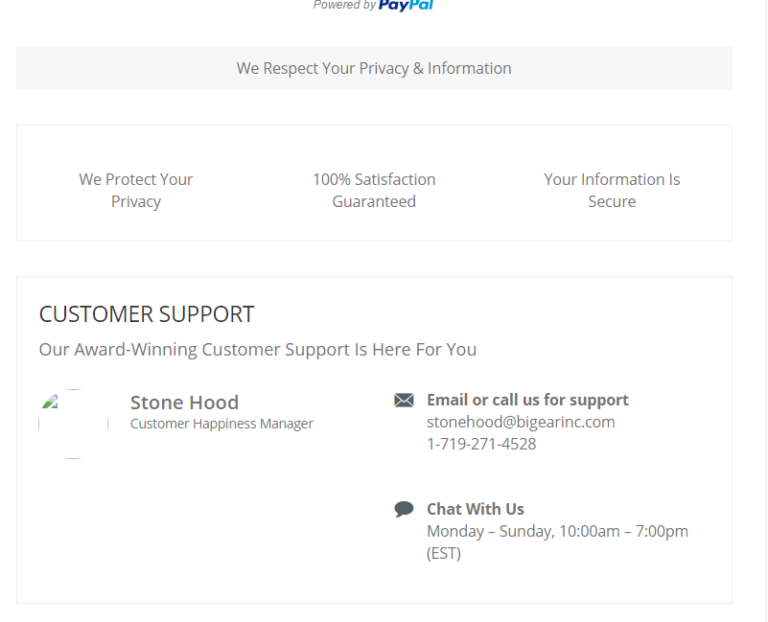Viewport: 768px width, 622px height.
Task: Click the Email or call us for support heading
Action: click(528, 400)
